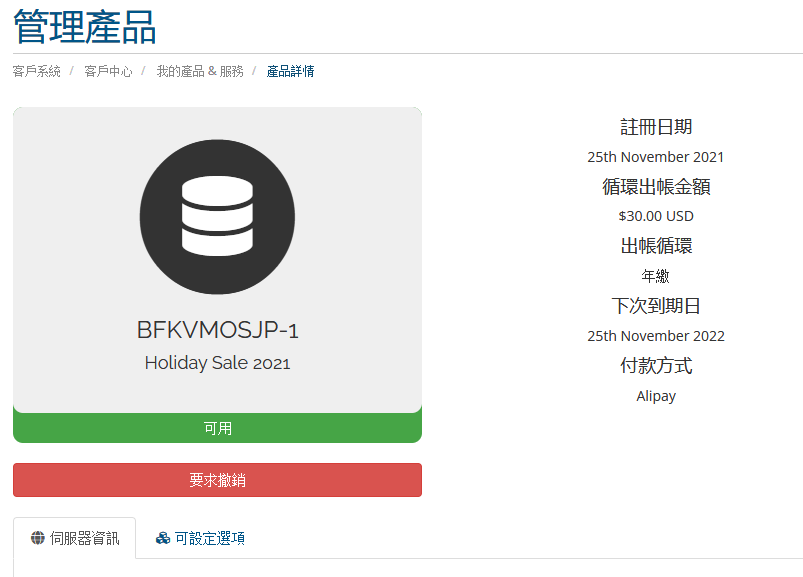Click the green 可用 status bar

tap(217, 428)
